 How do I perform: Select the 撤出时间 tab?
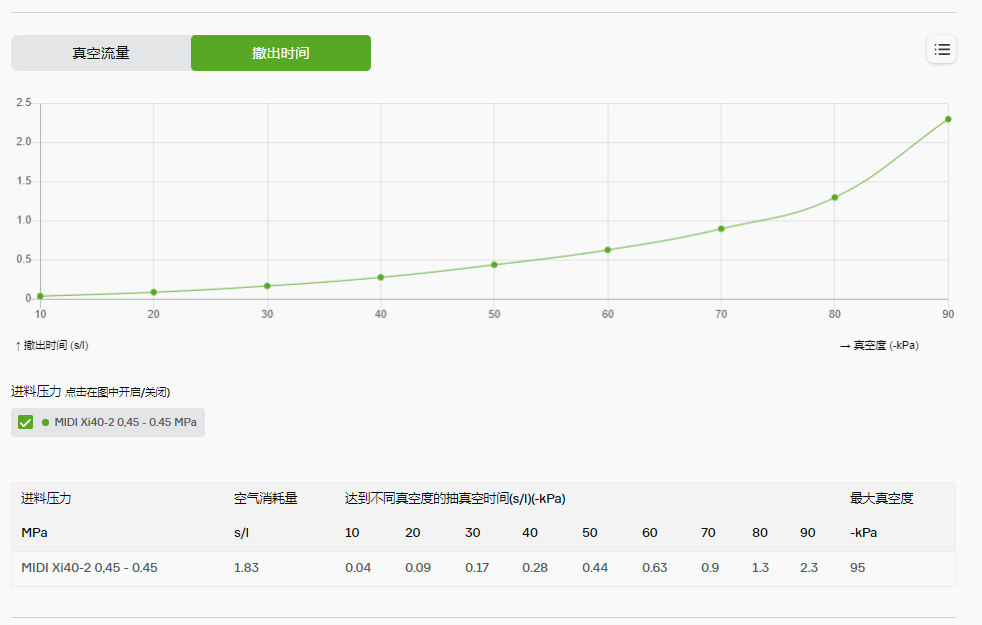click(x=280, y=52)
